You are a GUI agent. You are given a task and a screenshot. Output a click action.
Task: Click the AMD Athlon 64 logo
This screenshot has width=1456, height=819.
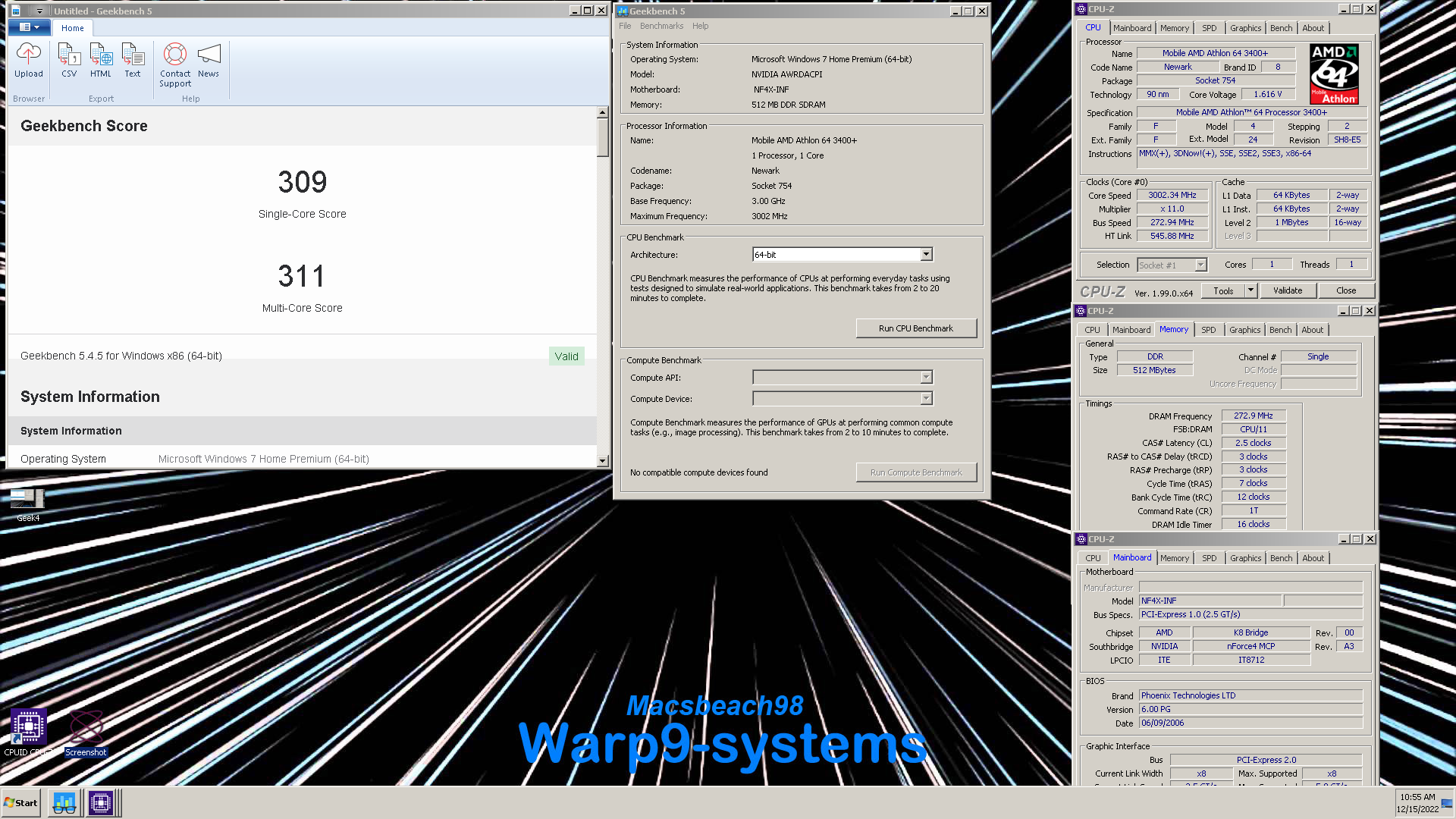(1334, 74)
